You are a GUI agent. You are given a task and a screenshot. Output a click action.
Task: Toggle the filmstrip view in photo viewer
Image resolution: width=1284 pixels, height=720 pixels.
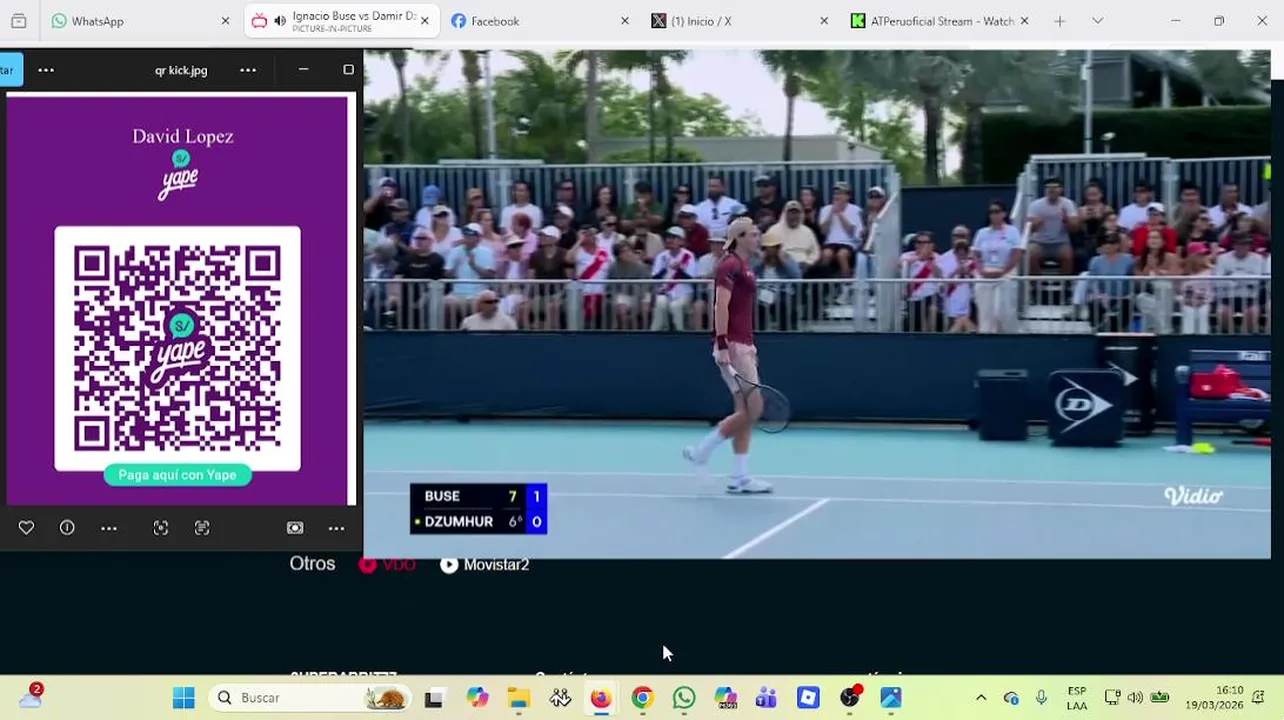pos(295,528)
